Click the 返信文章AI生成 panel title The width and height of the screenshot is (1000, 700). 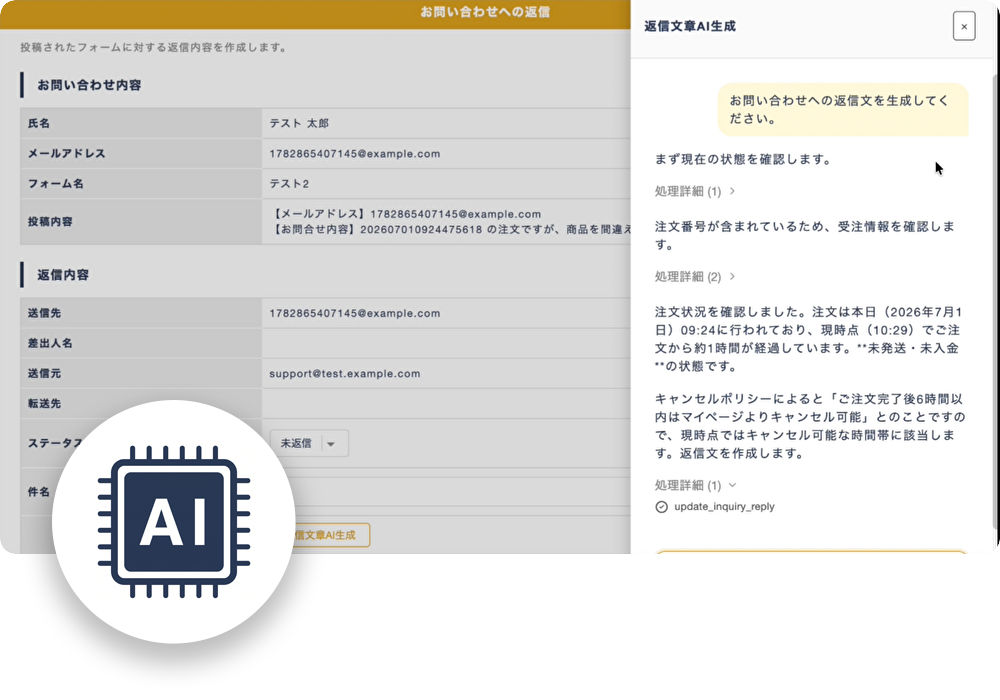tap(690, 26)
